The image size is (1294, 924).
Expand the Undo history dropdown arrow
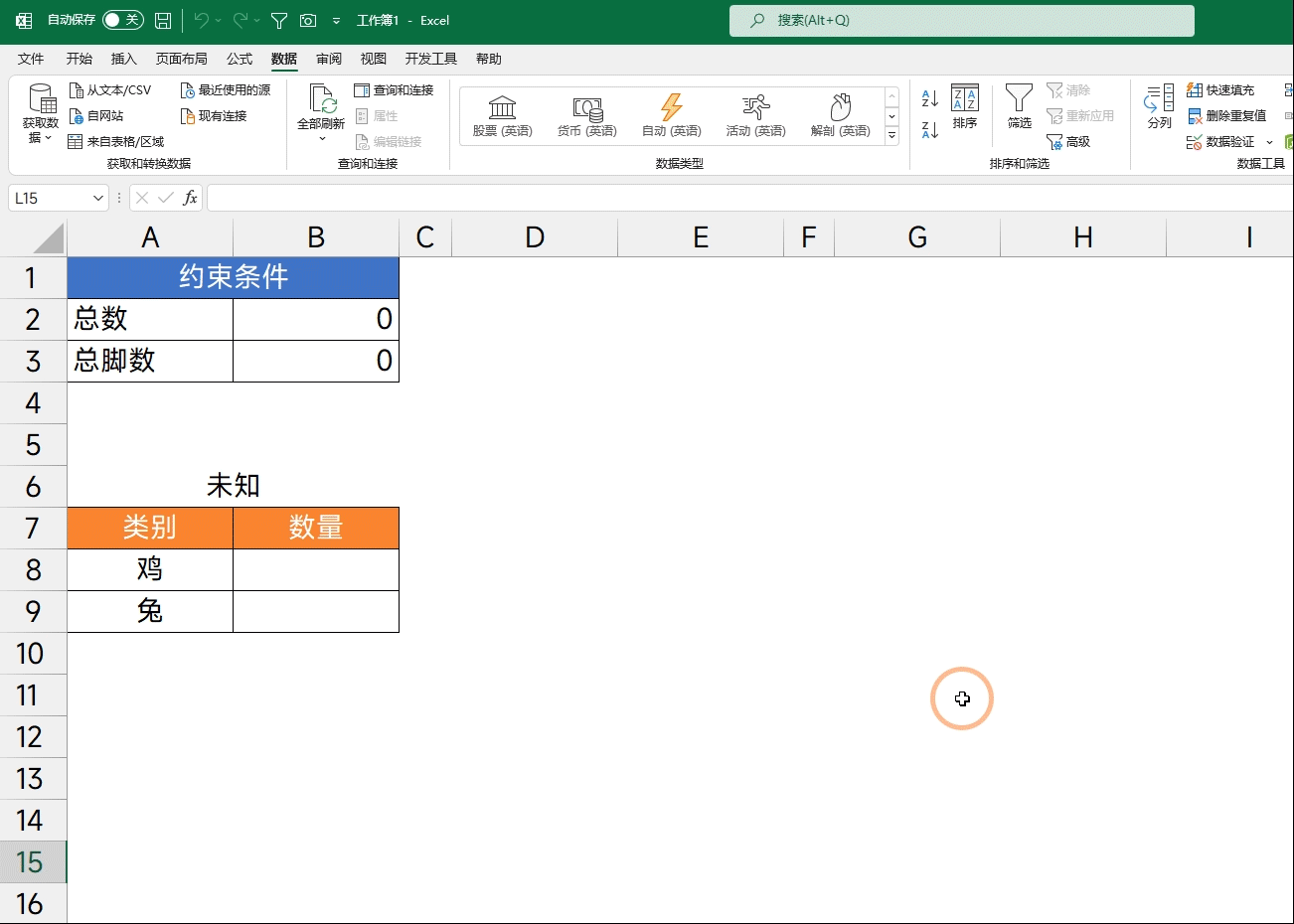218,20
